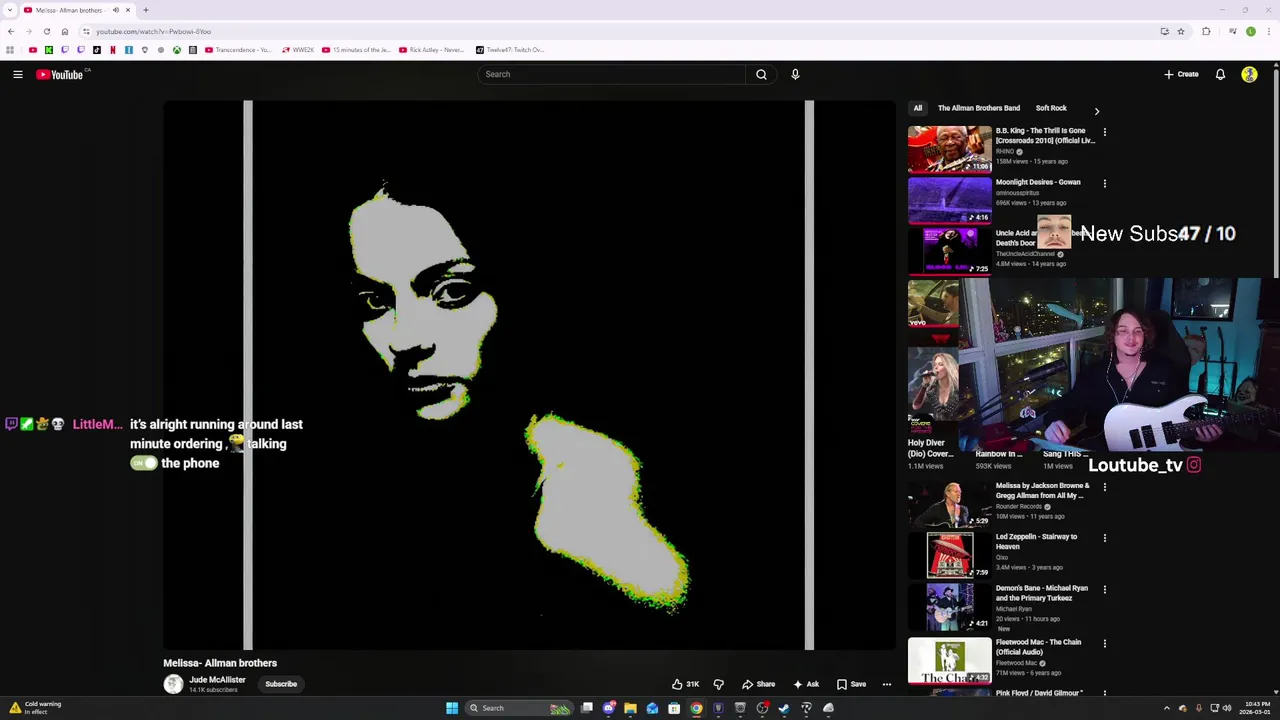The height and width of the screenshot is (720, 1280).
Task: Open Transcendence bookmark
Action: click(x=238, y=50)
